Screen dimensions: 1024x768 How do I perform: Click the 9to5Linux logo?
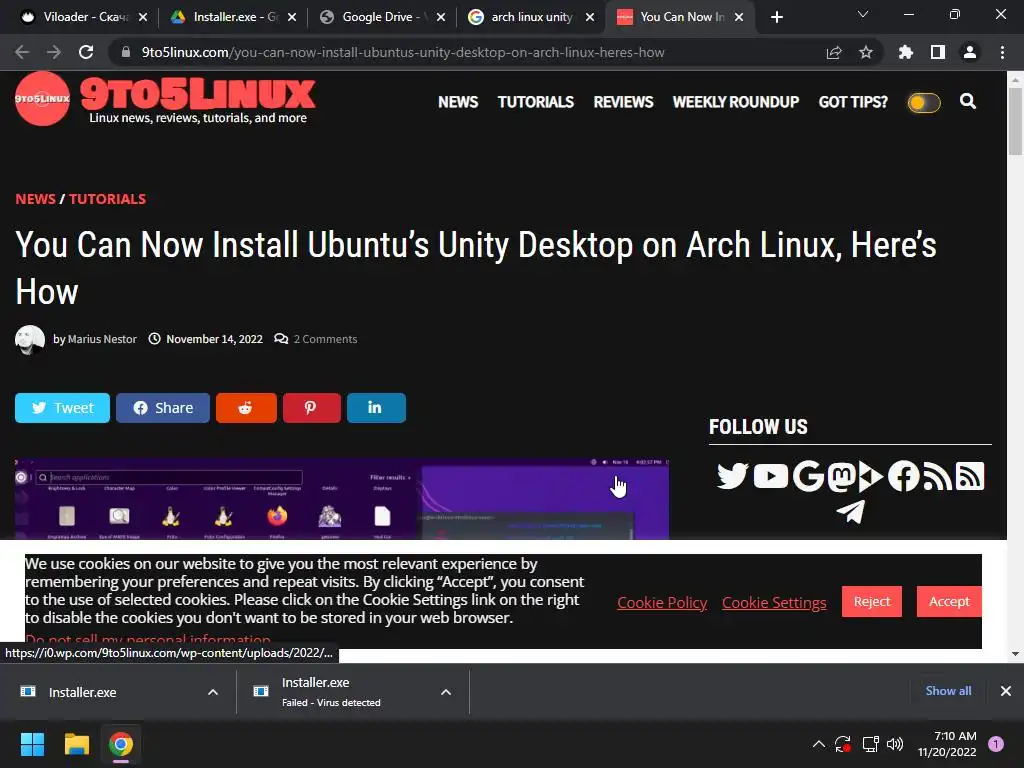pos(165,99)
